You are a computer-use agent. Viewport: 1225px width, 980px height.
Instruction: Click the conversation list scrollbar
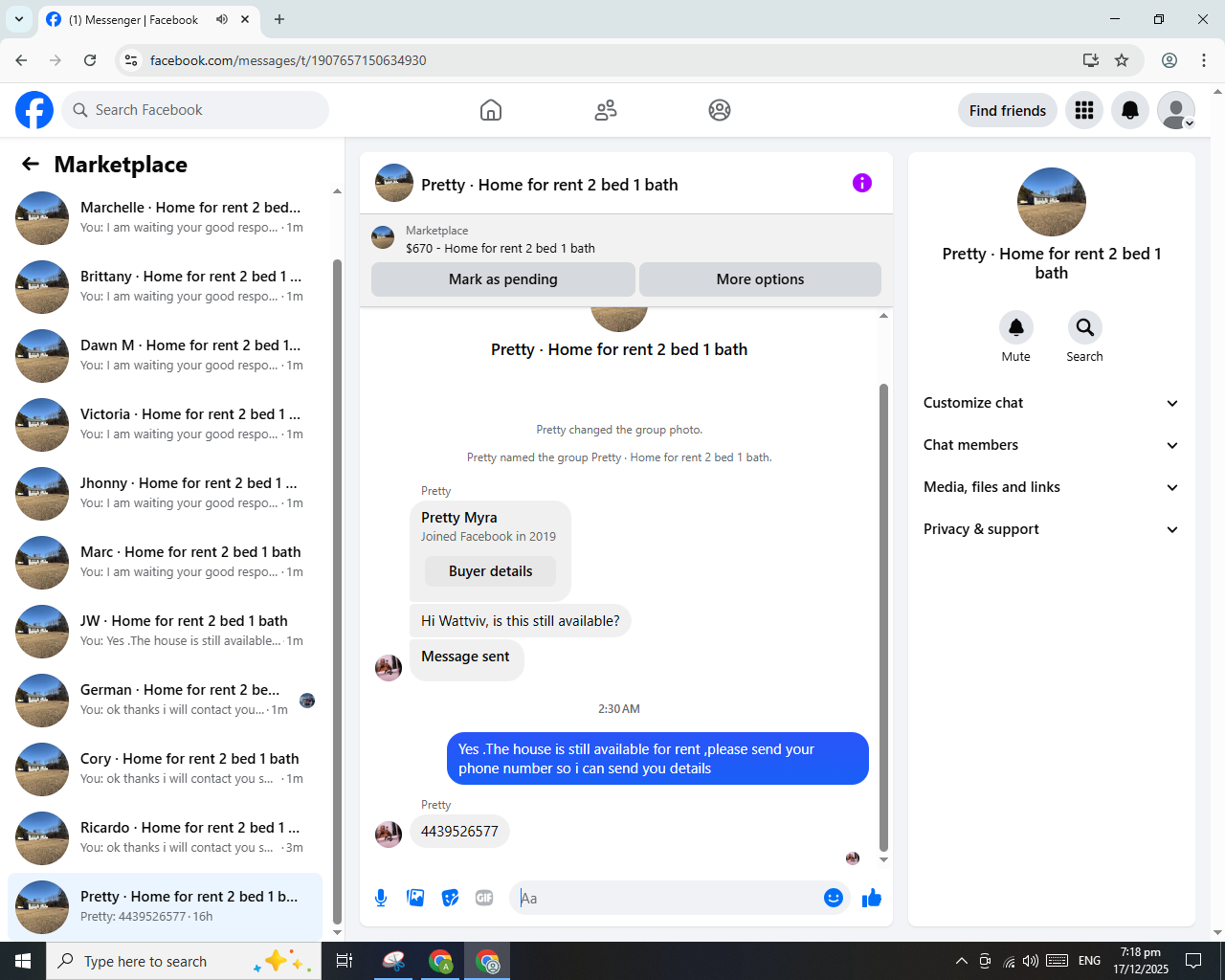pos(337,590)
